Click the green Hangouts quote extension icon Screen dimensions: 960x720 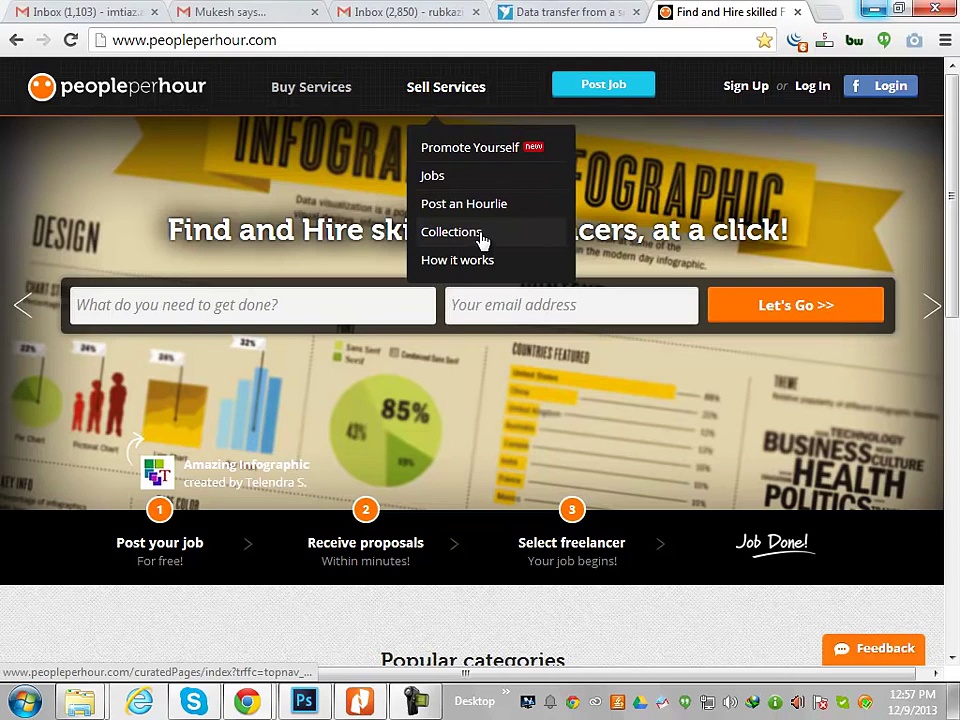point(884,40)
